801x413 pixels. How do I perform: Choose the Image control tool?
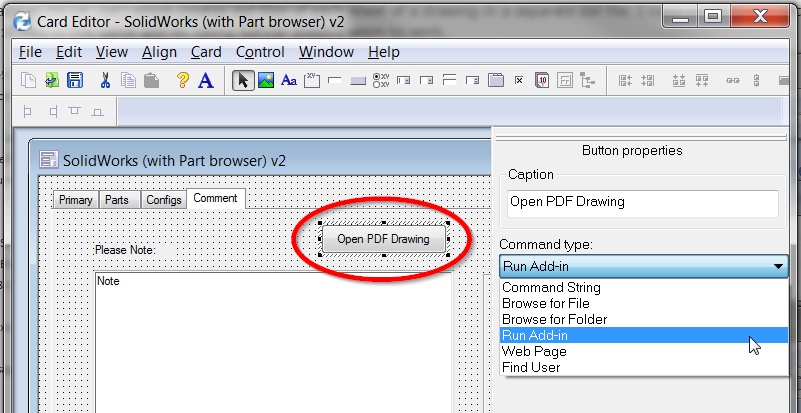coord(266,80)
